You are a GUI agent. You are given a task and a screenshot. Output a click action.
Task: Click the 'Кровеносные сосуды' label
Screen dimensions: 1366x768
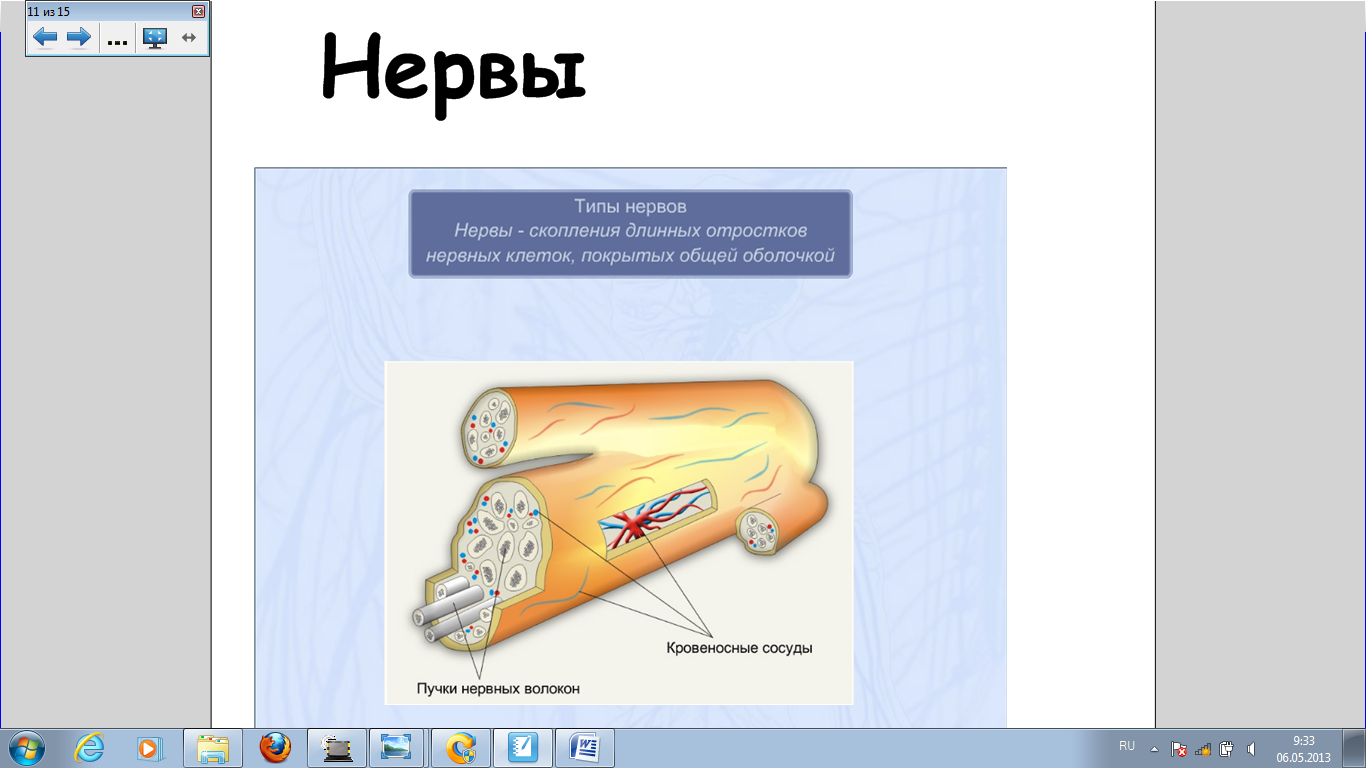[739, 648]
